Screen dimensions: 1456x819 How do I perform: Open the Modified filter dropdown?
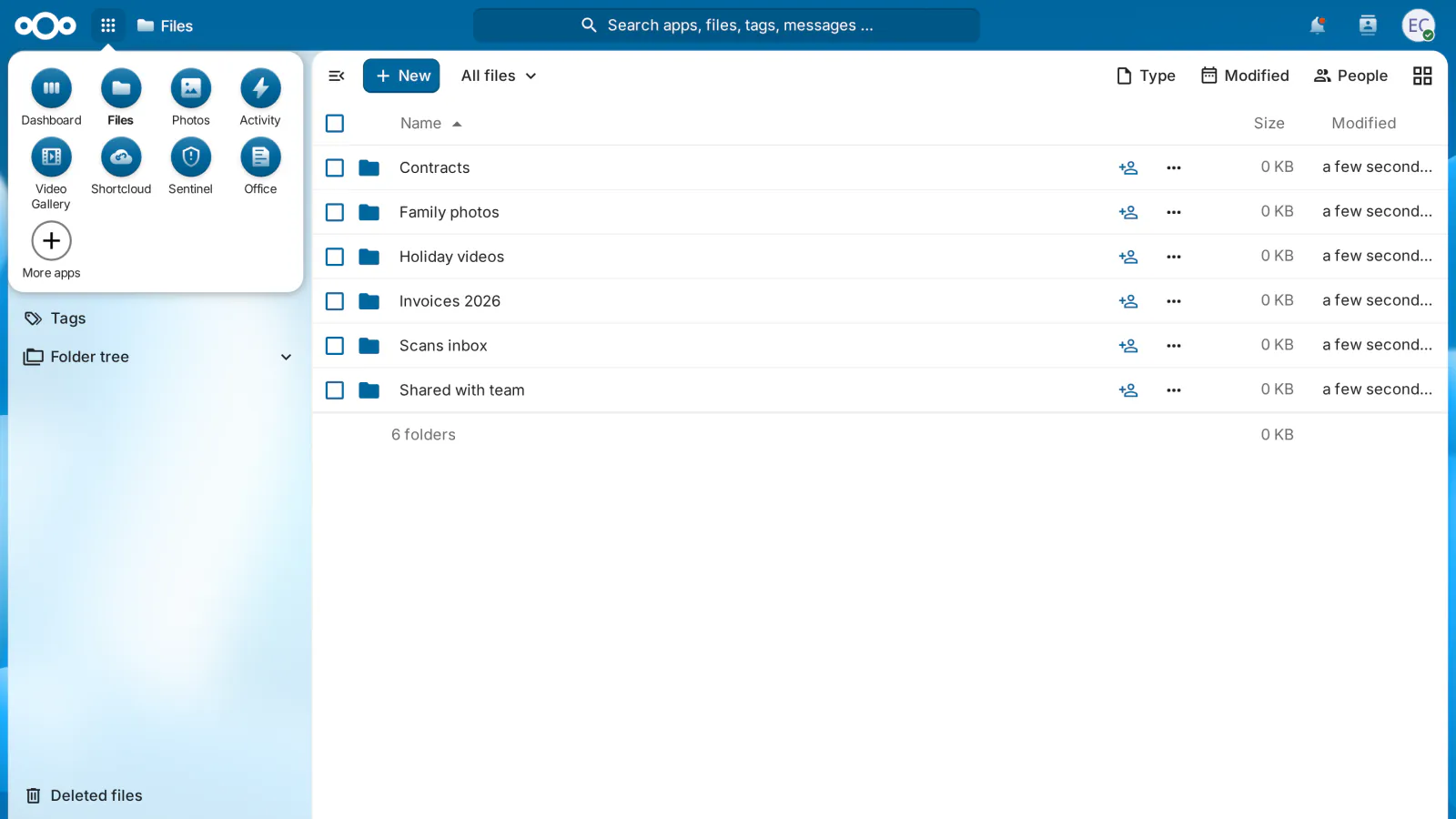click(x=1245, y=76)
